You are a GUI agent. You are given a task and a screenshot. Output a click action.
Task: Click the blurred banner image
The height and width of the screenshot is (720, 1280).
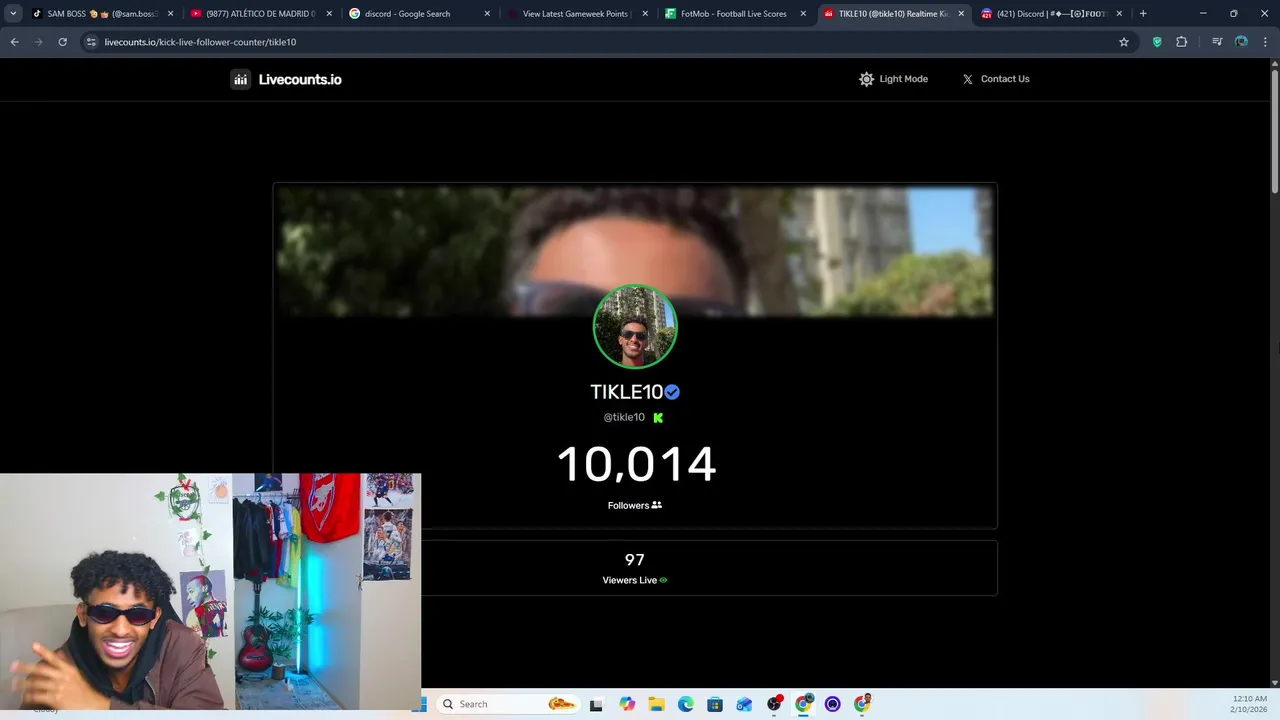tap(635, 250)
